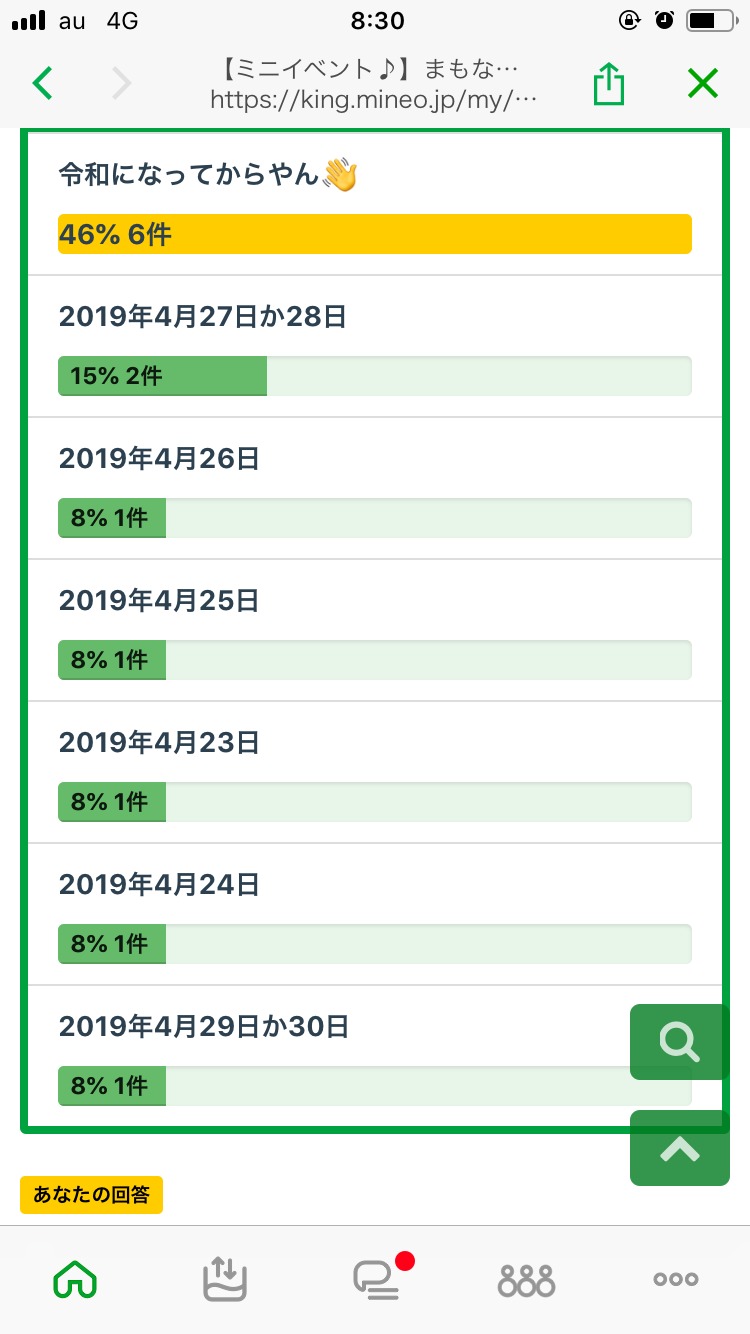Select the 令和になってからやん poll option

(208, 177)
